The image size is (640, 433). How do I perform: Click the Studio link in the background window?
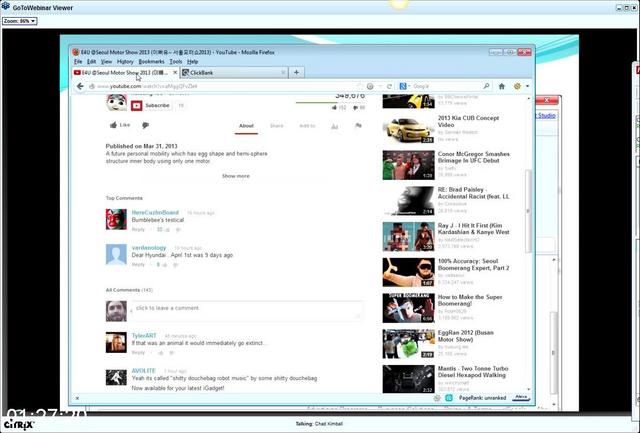[x=546, y=116]
